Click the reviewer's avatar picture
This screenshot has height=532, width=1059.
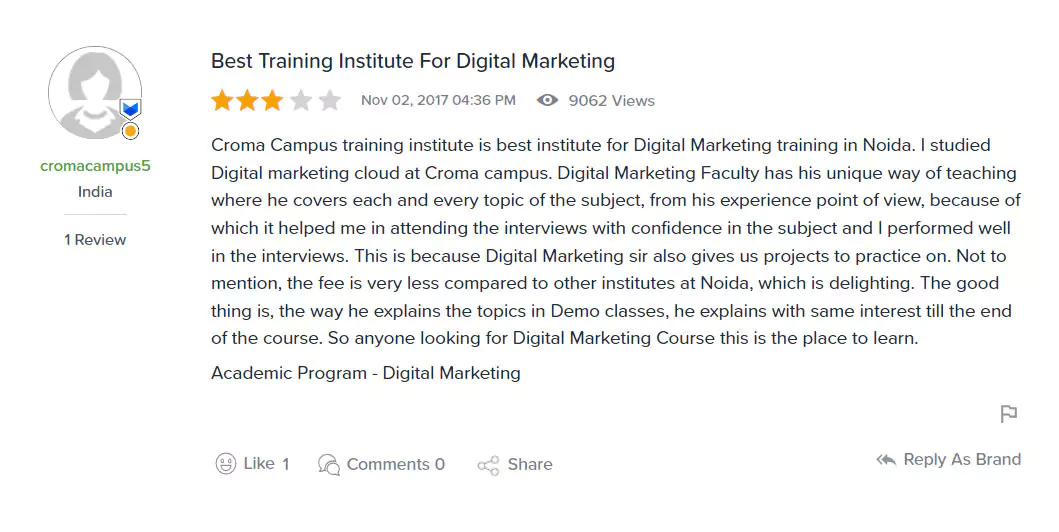[93, 94]
